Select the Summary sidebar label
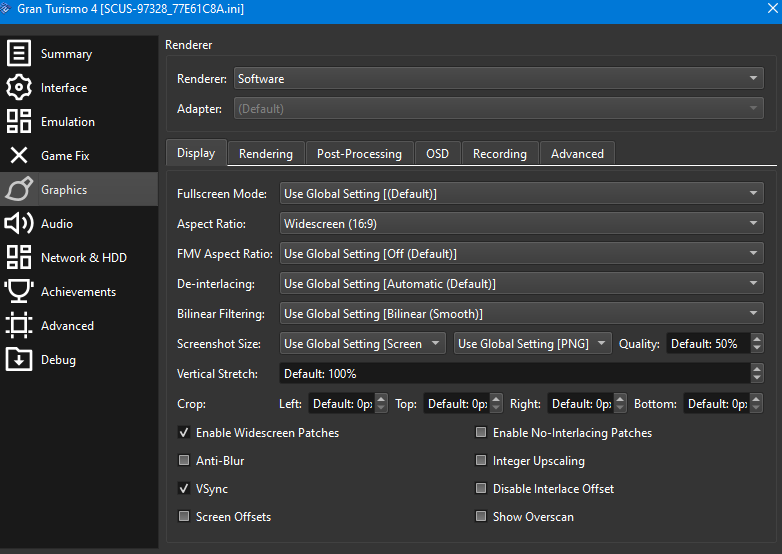 tap(66, 54)
